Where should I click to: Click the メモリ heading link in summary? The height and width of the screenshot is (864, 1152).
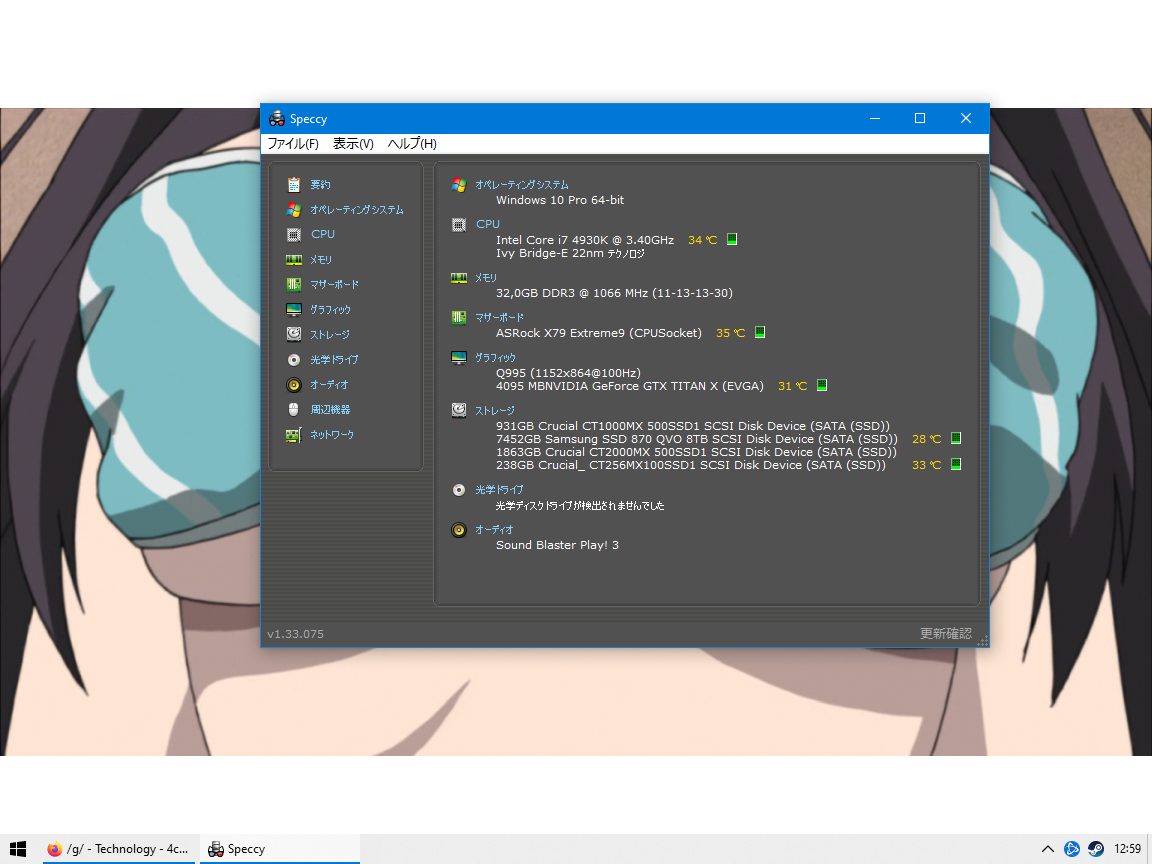pyautogui.click(x=486, y=278)
